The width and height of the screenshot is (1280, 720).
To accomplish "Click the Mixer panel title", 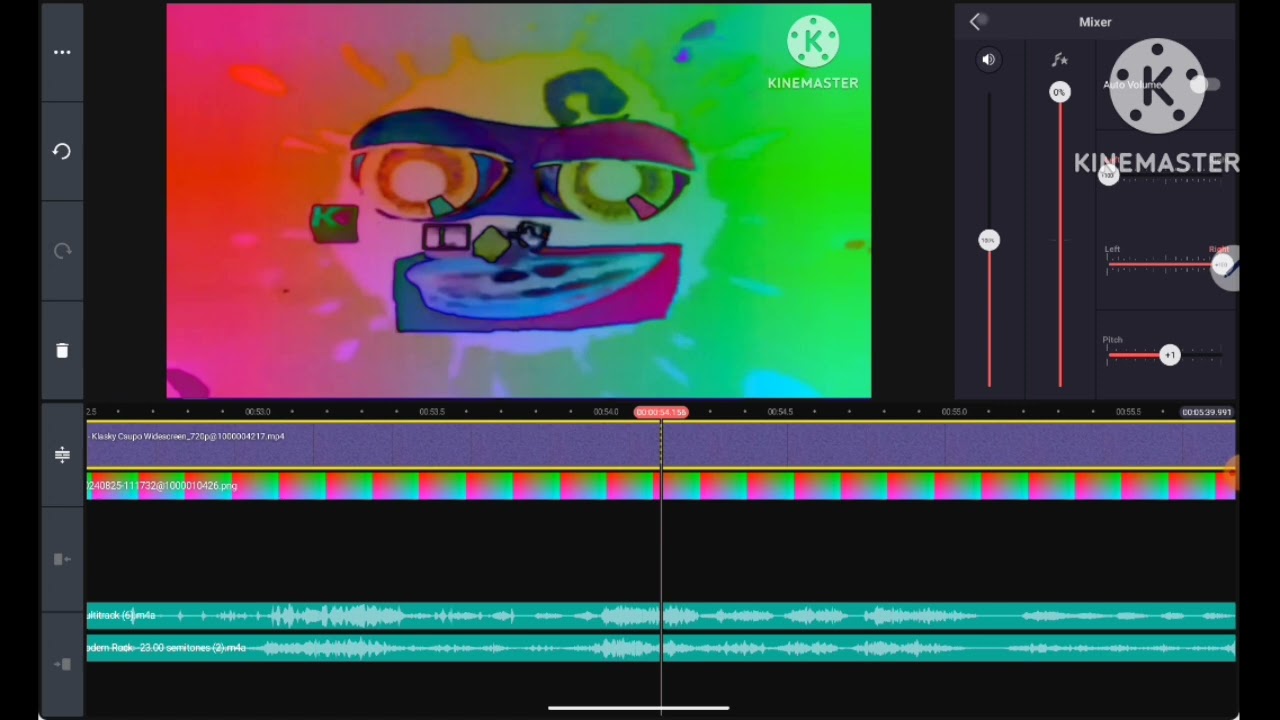I will (x=1095, y=22).
